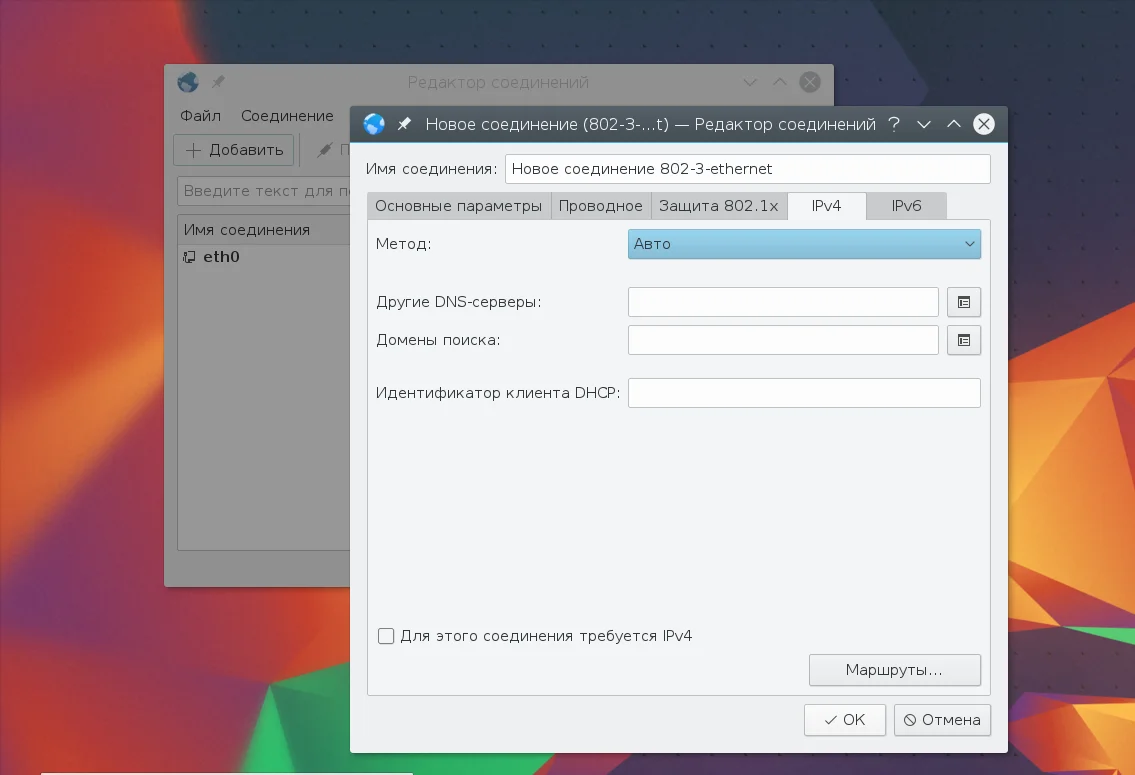Click the help question mark in dialog title

[894, 124]
